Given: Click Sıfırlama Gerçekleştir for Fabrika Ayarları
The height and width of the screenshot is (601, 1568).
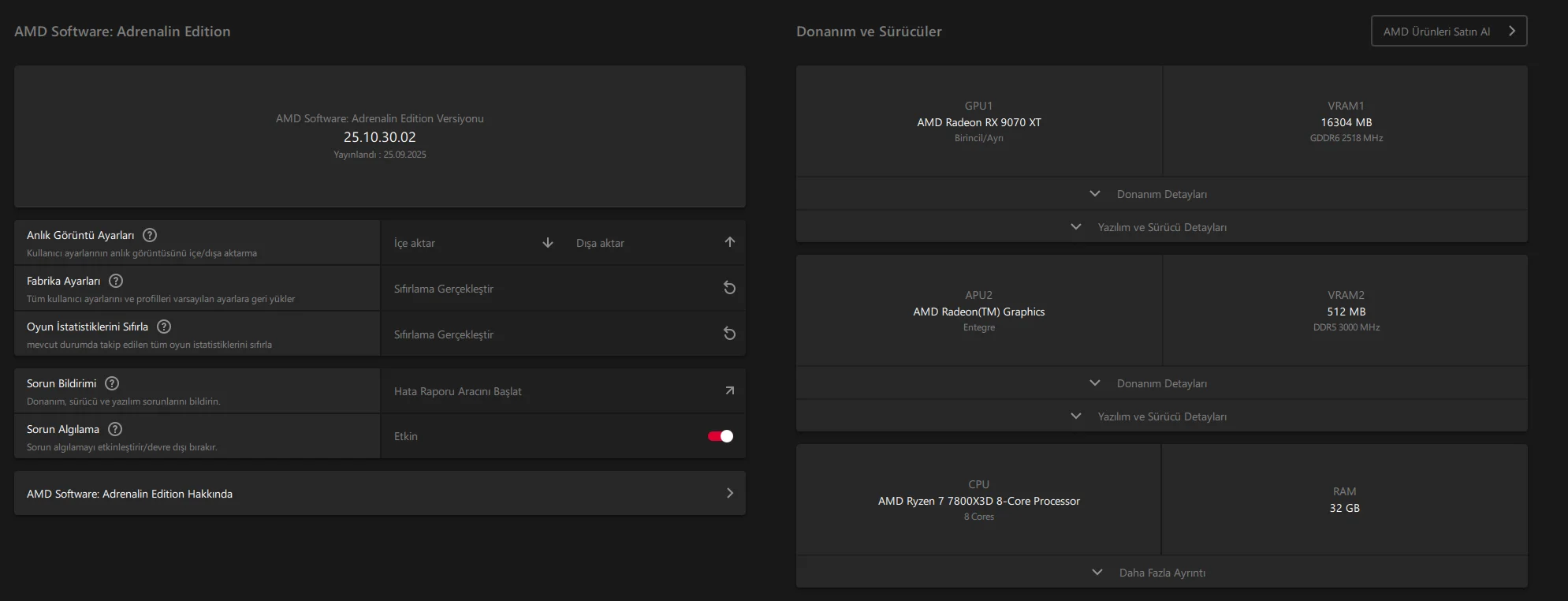Looking at the screenshot, I should [564, 289].
